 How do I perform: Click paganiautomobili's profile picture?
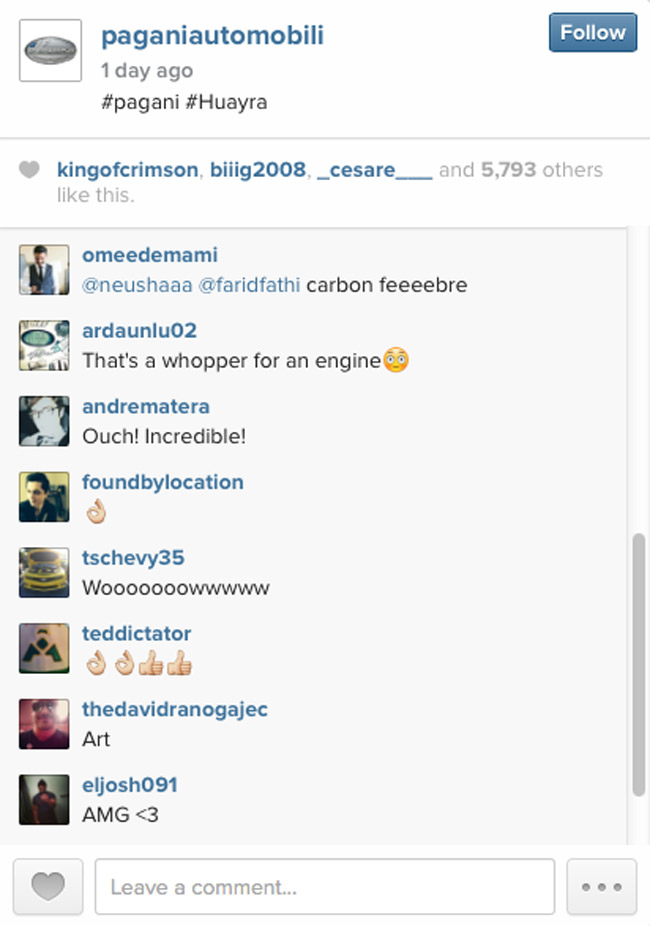click(49, 50)
